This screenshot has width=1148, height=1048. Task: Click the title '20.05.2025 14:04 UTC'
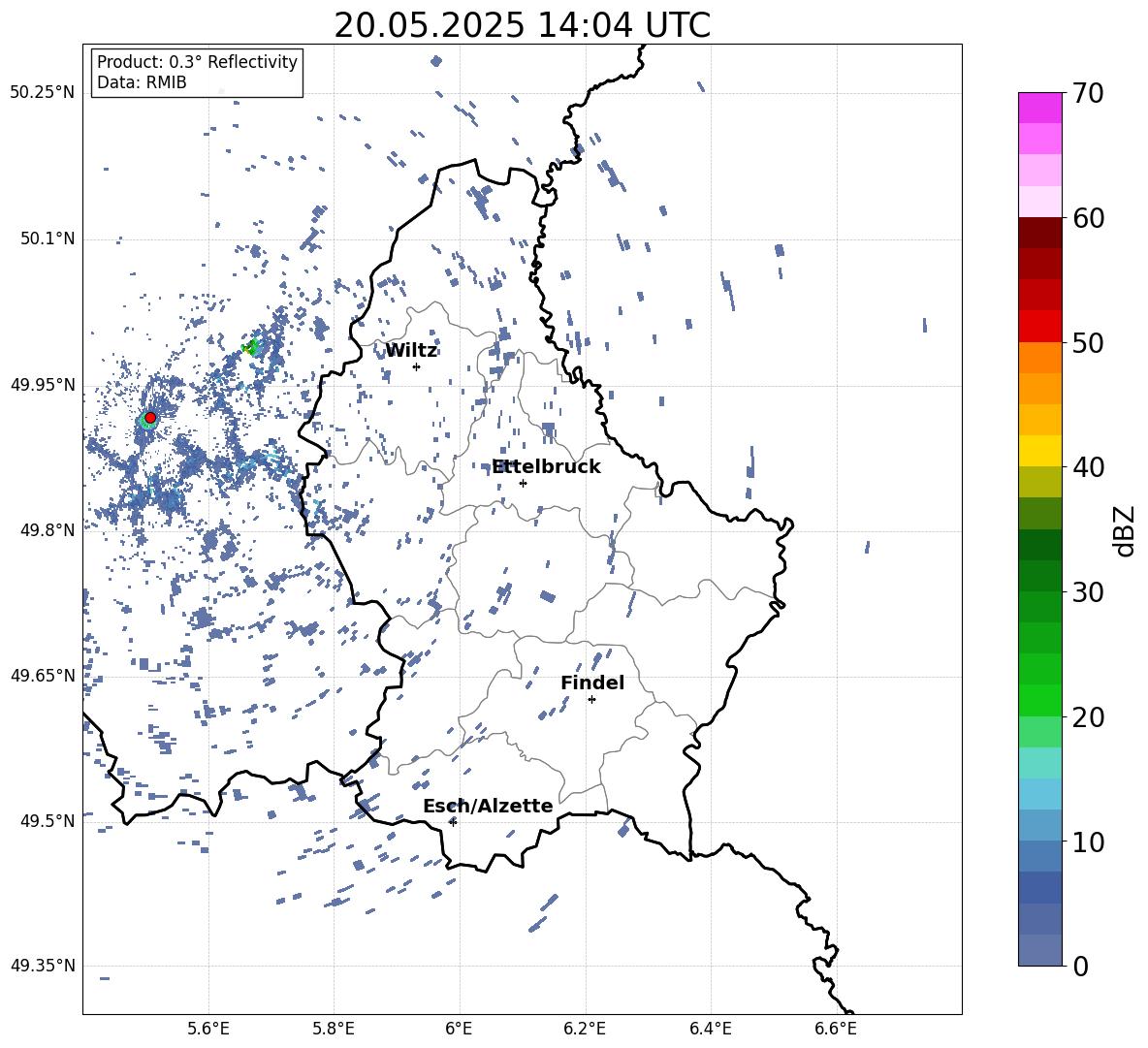pos(522,25)
